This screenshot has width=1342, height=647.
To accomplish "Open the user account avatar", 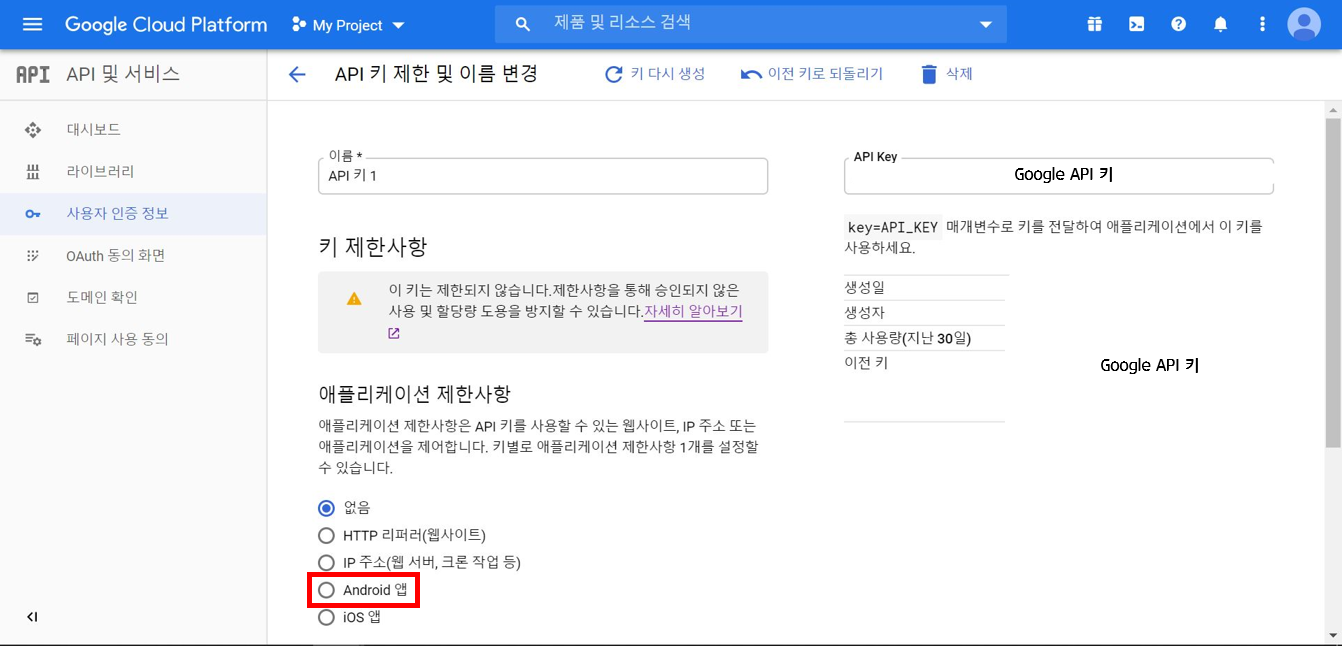I will click(x=1304, y=24).
